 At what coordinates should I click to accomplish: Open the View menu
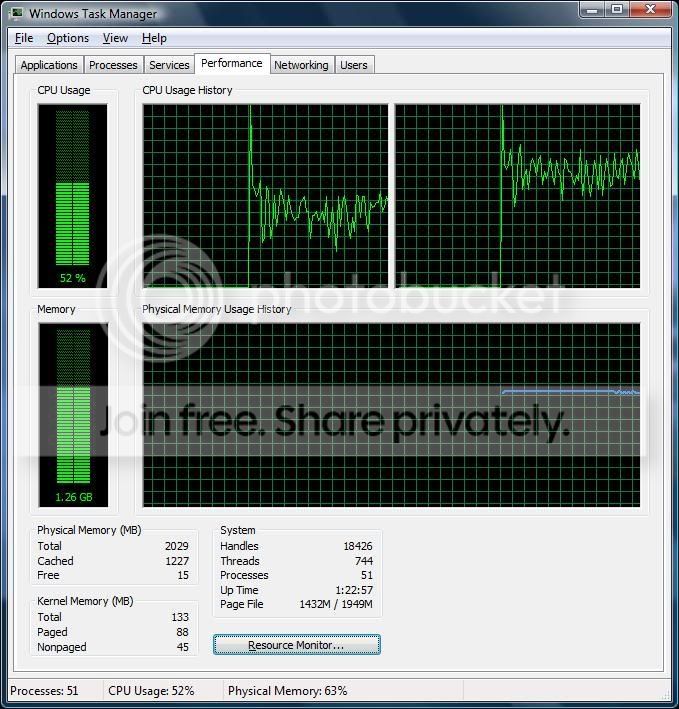click(x=115, y=38)
